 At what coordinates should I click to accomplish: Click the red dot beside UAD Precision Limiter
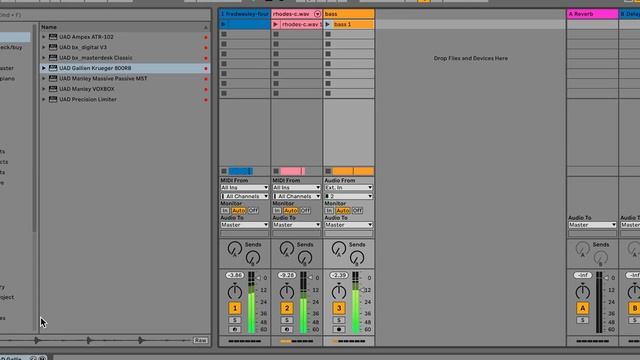point(206,100)
